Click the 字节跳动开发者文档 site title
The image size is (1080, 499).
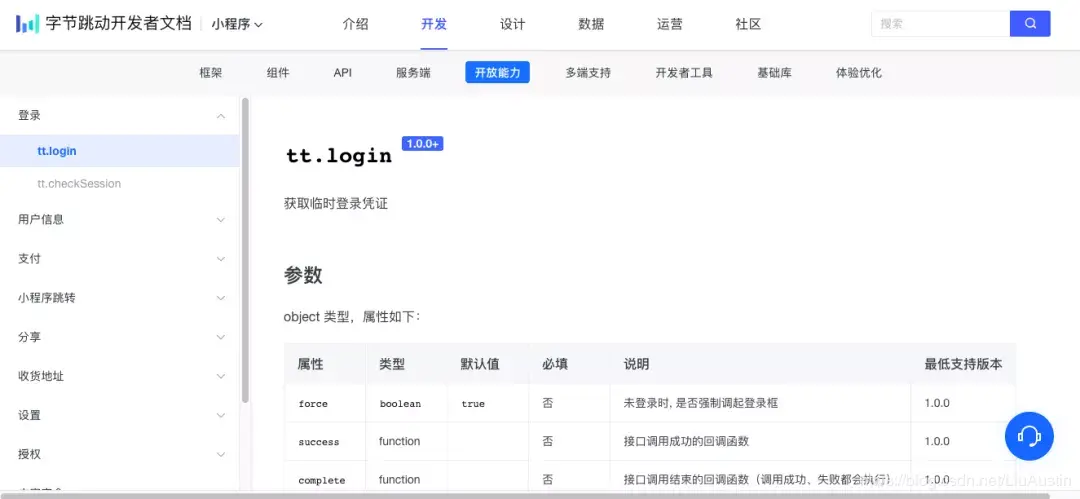[118, 24]
